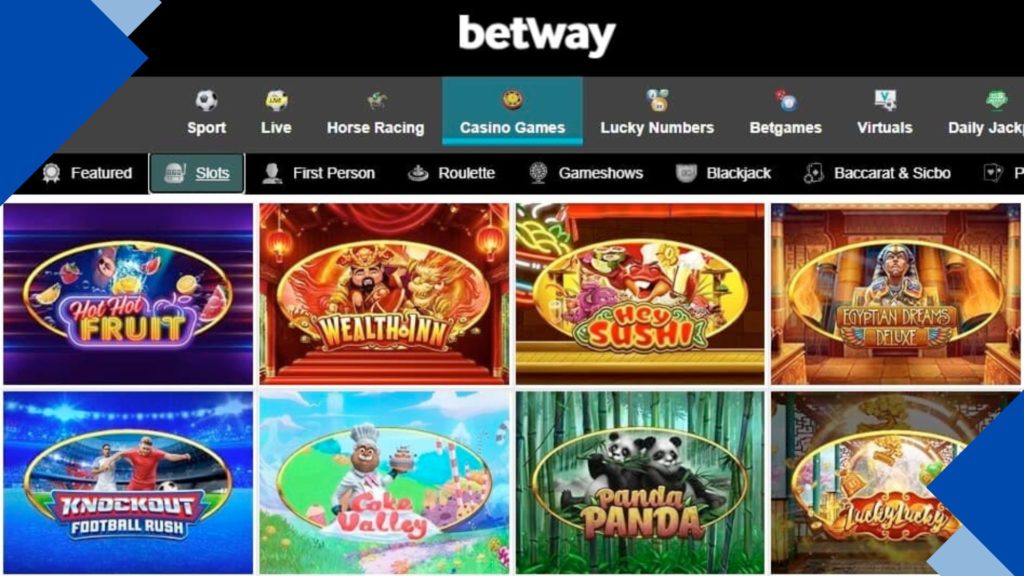
Task: Open the Wealth Inn game tile
Action: [x=384, y=294]
